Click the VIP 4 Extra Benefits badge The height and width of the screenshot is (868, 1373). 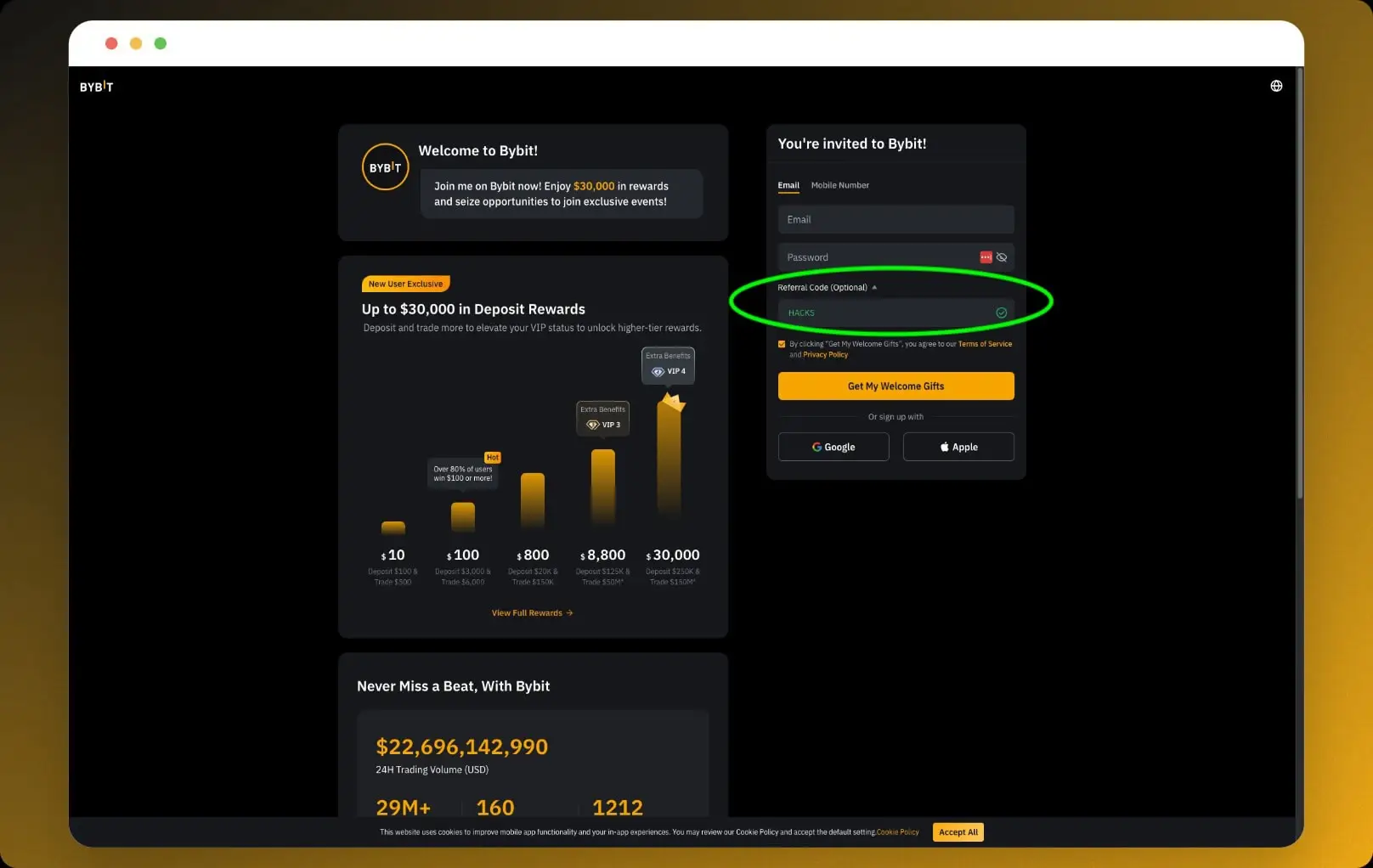[x=668, y=364]
